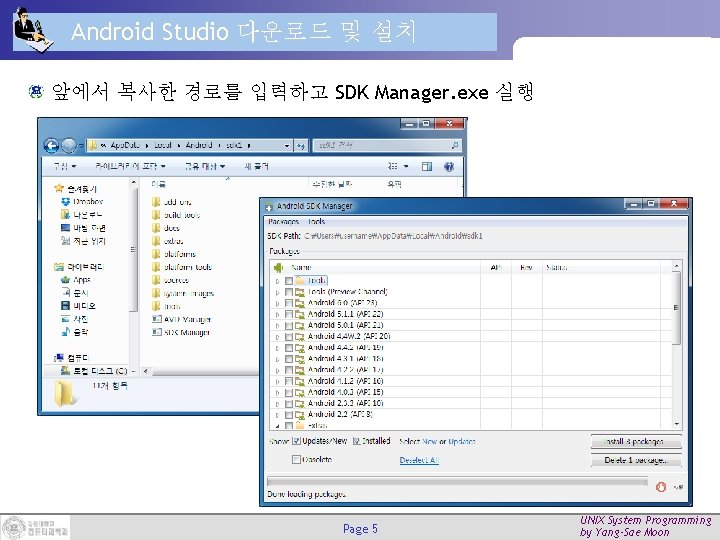This screenshot has height=540, width=720.
Task: Click the SDK Manager loading progress bar
Action: (457, 481)
